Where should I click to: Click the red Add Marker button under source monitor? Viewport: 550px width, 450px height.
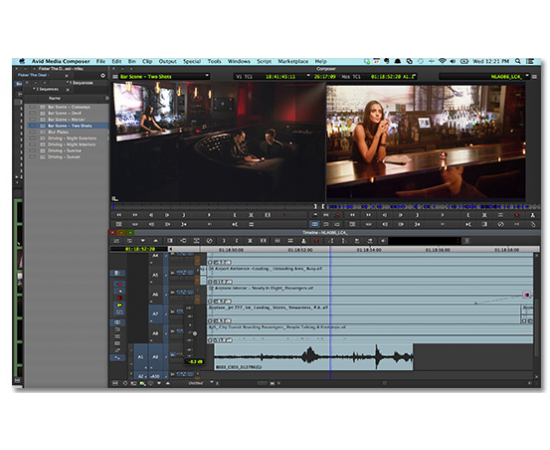click(283, 215)
